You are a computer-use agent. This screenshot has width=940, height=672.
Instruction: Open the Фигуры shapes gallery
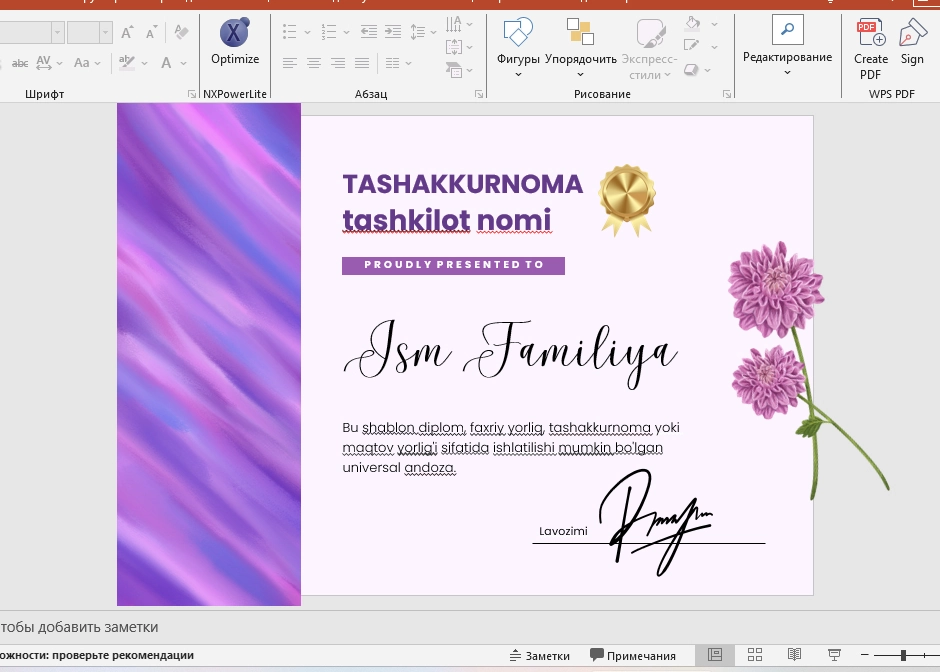point(518,48)
